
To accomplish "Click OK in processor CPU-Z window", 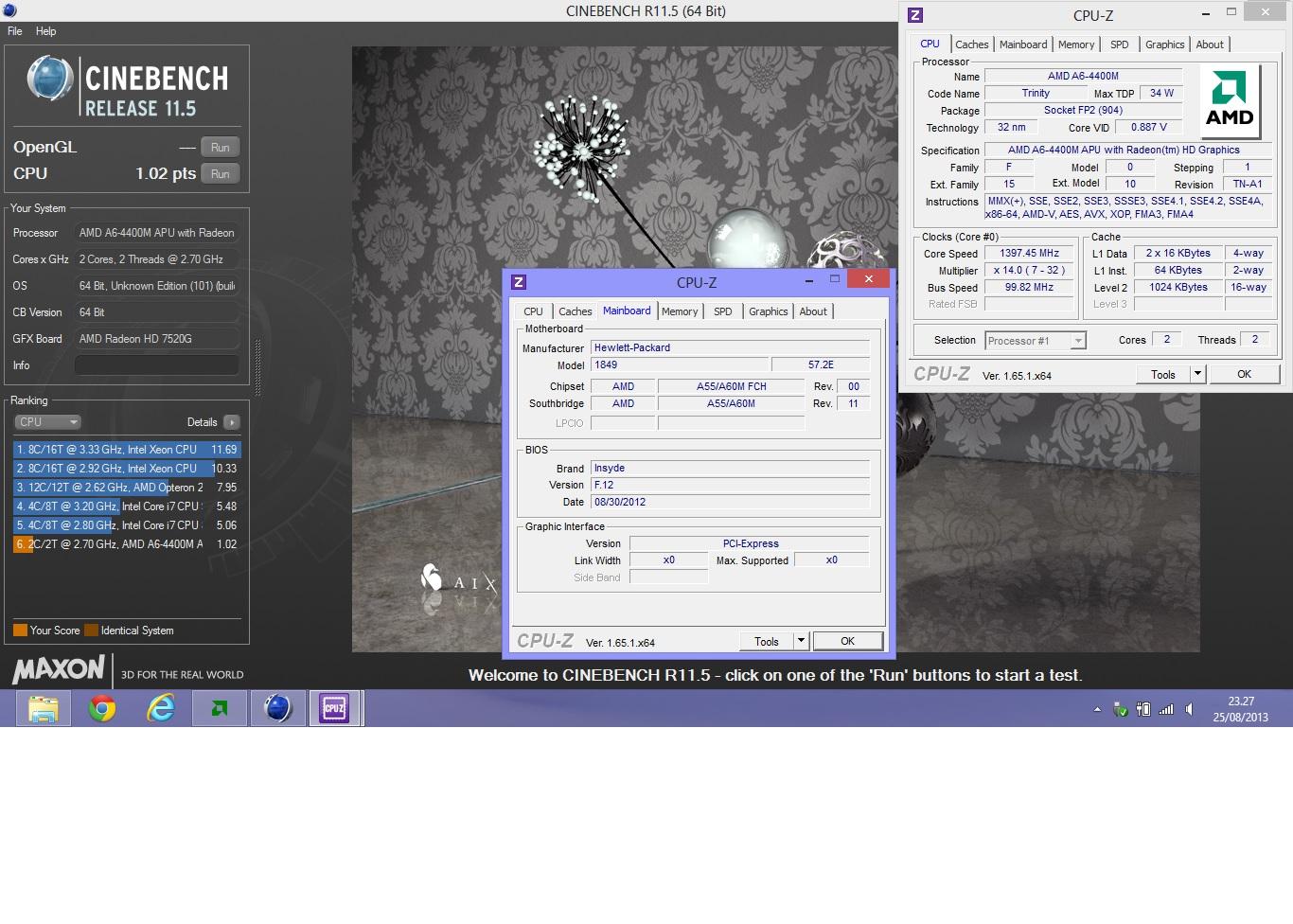I will 1245,375.
